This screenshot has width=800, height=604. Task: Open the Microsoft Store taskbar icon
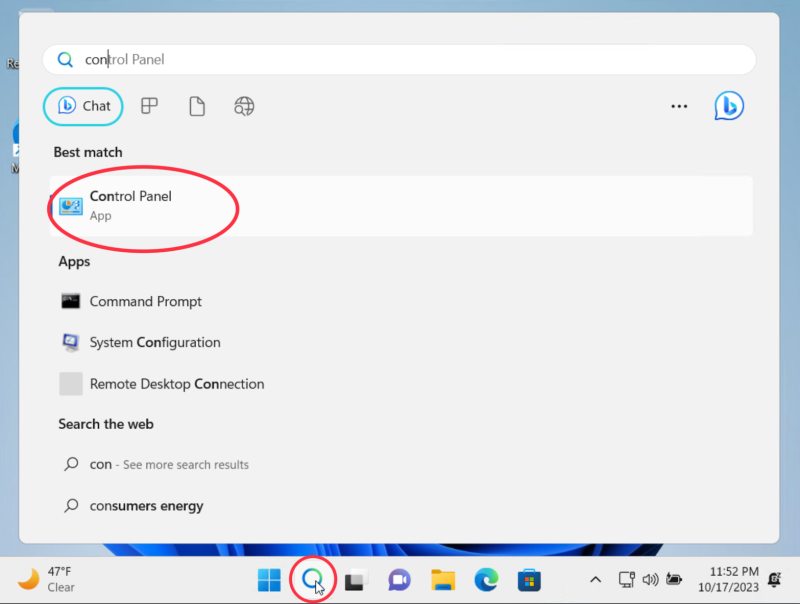[528, 579]
